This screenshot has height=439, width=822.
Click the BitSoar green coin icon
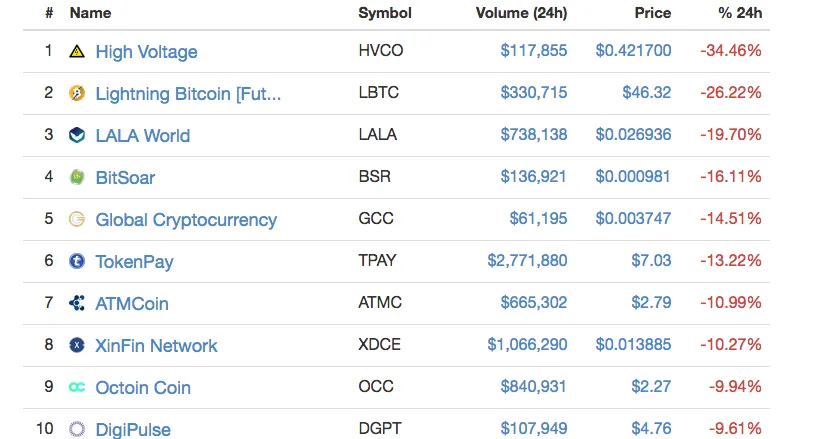point(77,177)
